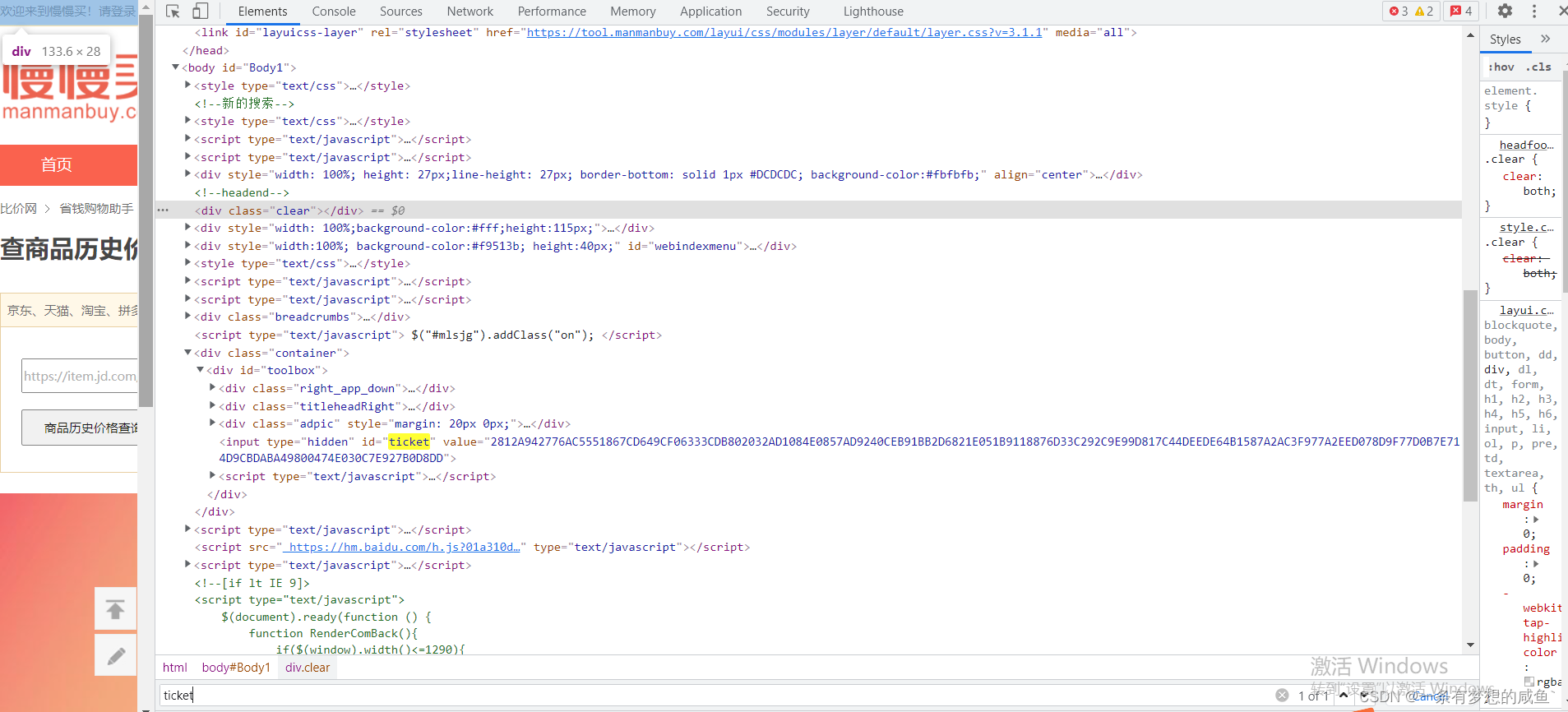Screen dimensions: 1568x712
Task: Open the DevTools three-dot menu
Action: (x=1534, y=11)
